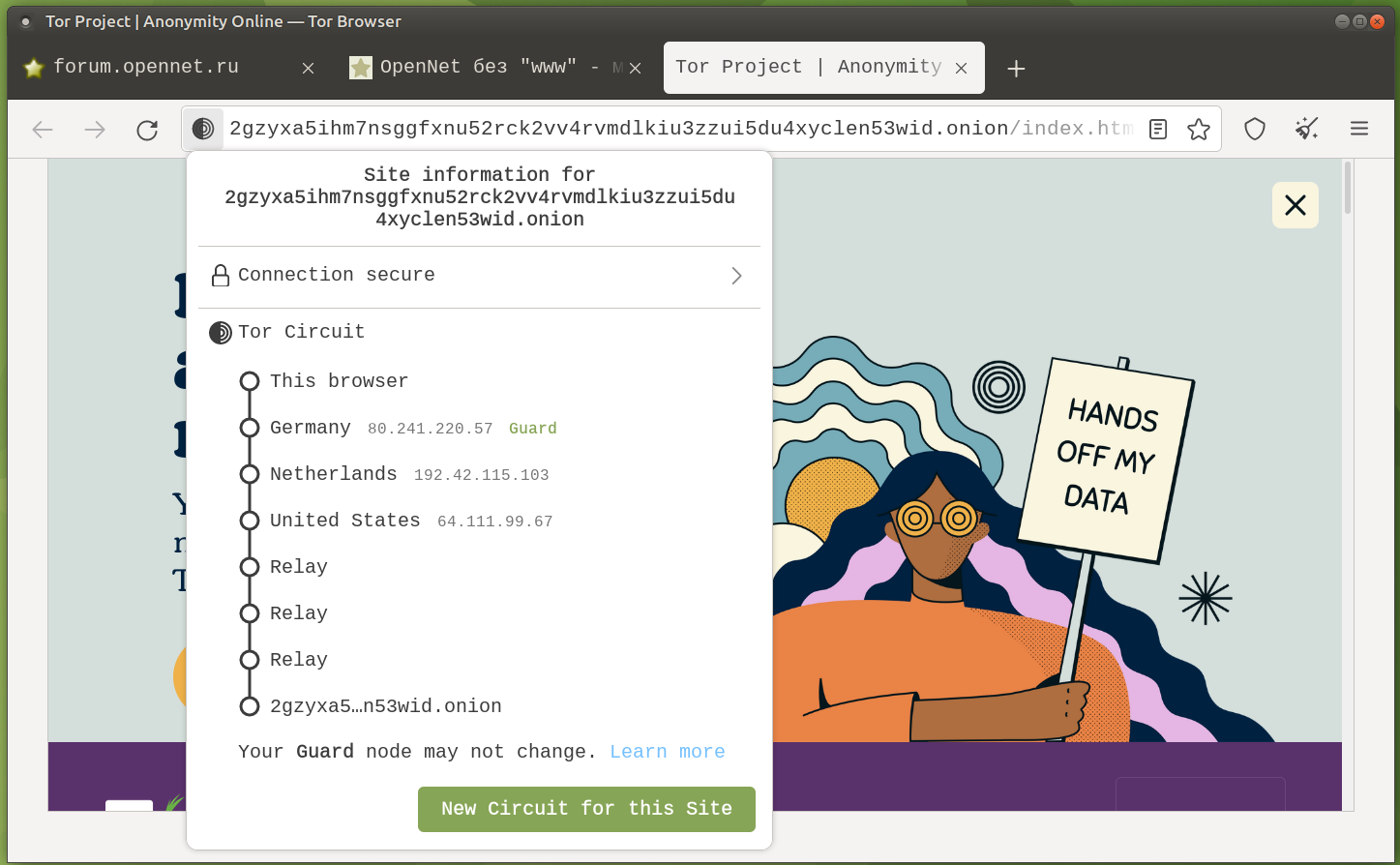Image resolution: width=1400 pixels, height=865 pixels.
Task: Toggle reader view icon
Action: pos(1158,130)
